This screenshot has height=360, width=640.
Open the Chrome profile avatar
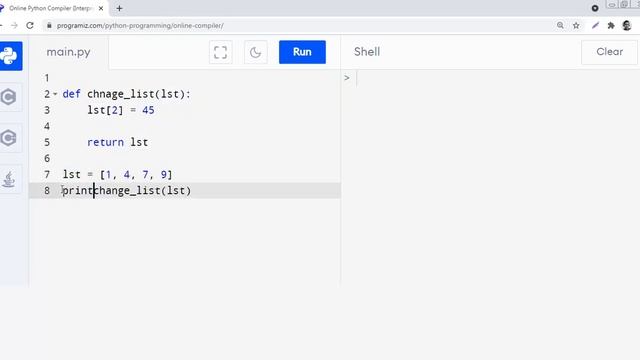[x=627, y=25]
